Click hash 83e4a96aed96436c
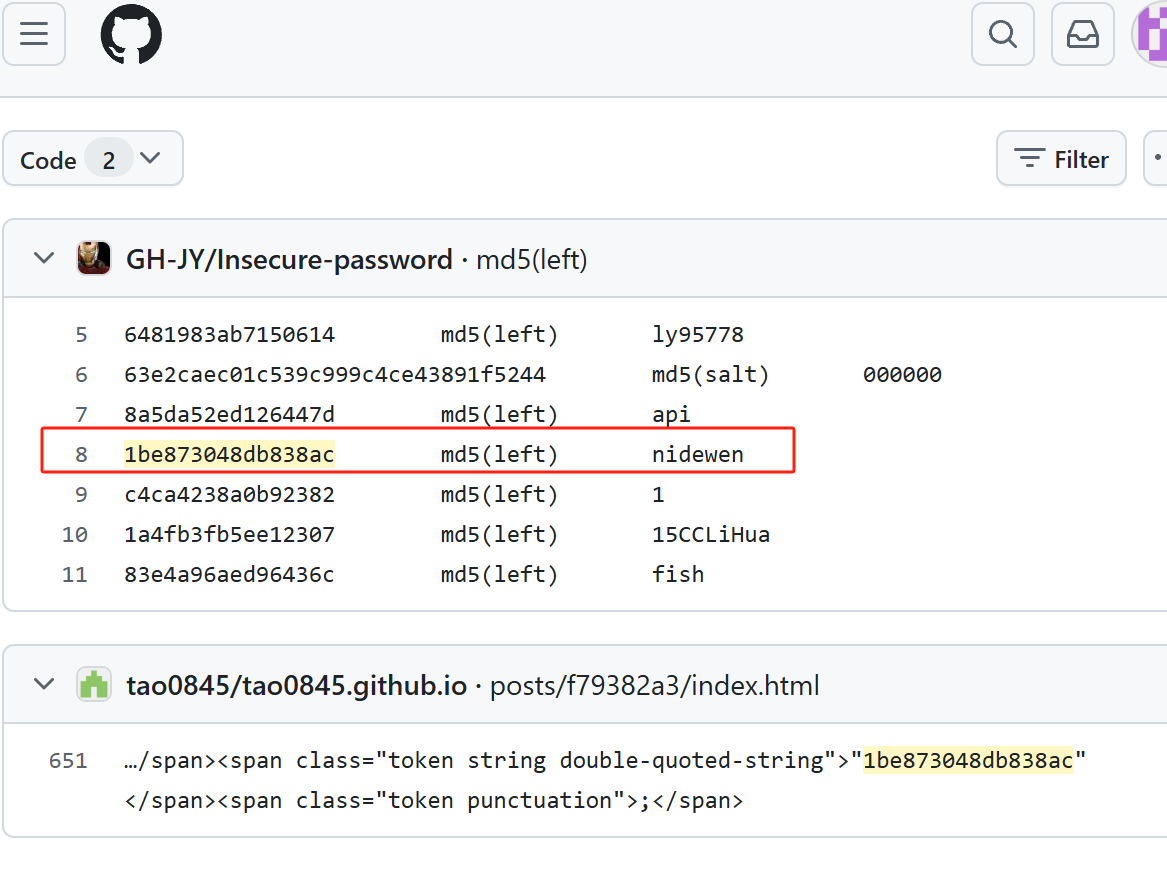Viewport: 1167px width, 885px height. [229, 575]
